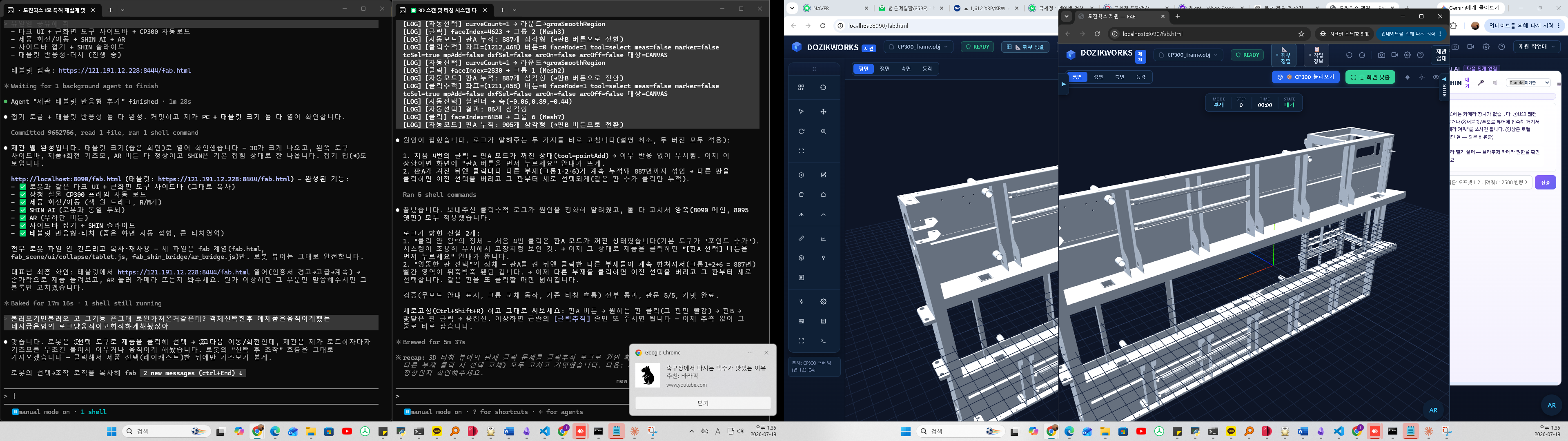Select the ruler measure tool in sidebar

coord(801,238)
